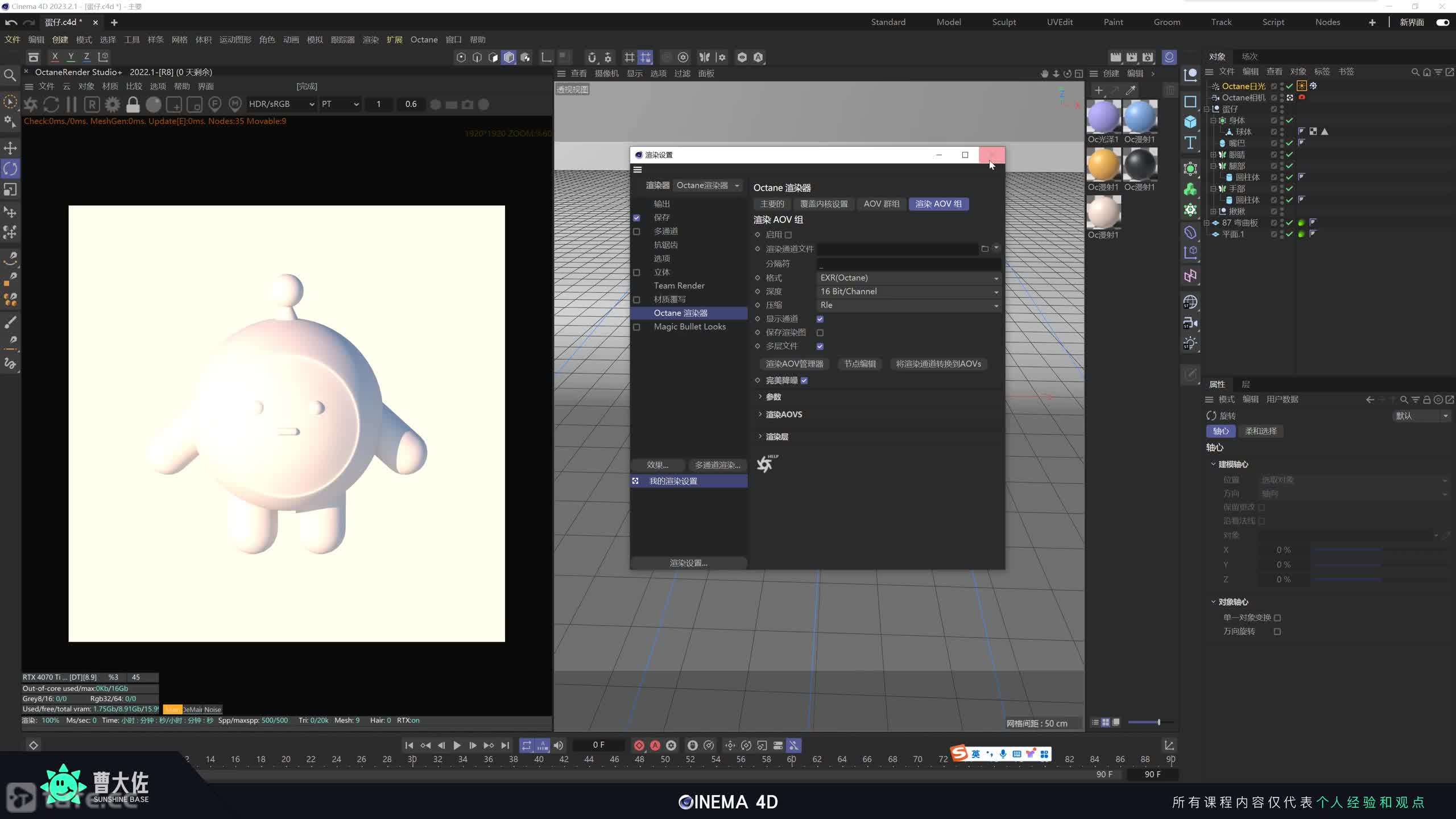Adjust the material thumbnail size slider
The image size is (1456, 819).
point(1158,722)
